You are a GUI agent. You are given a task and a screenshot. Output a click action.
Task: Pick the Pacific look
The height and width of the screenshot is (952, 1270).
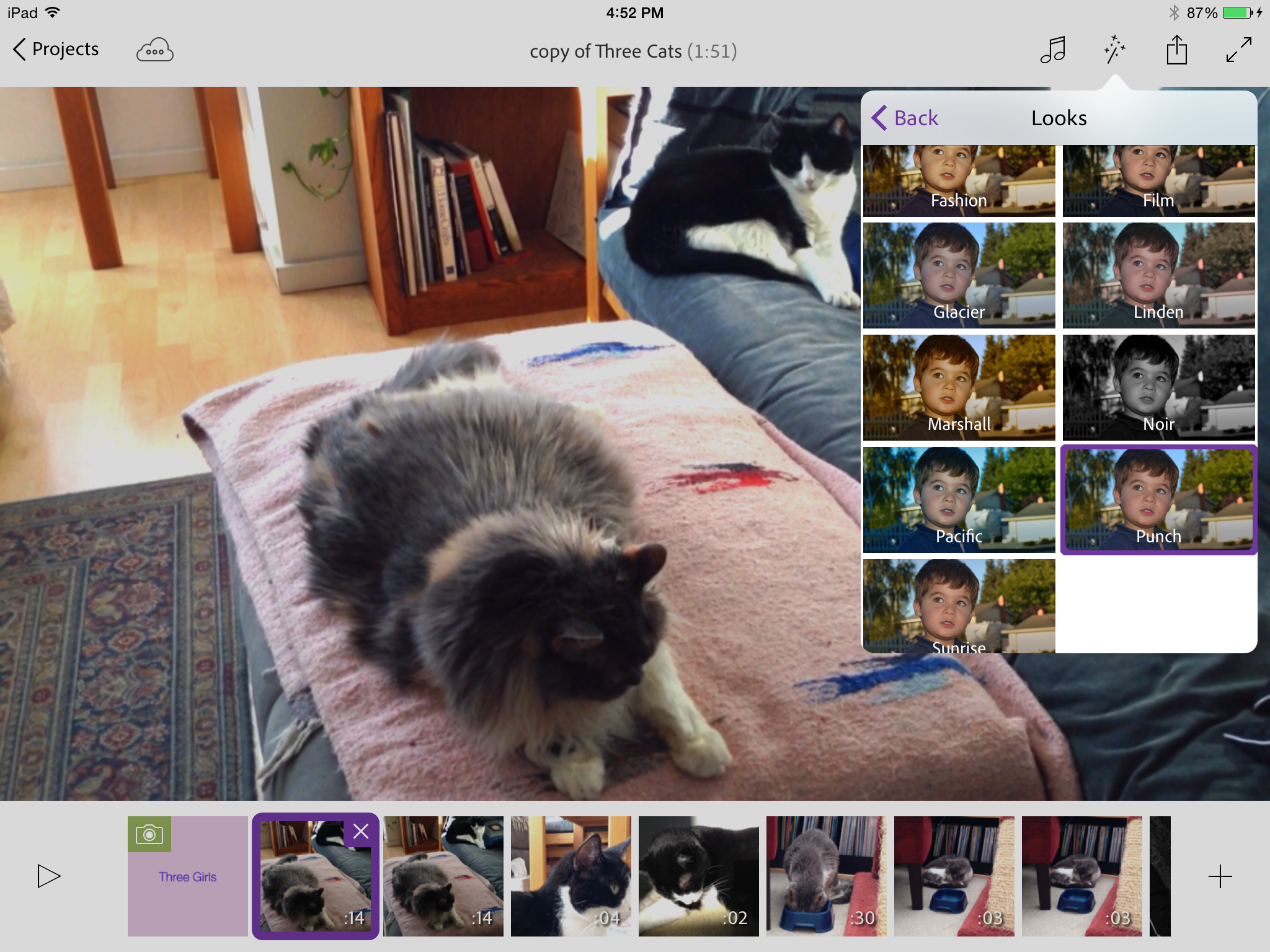point(959,500)
